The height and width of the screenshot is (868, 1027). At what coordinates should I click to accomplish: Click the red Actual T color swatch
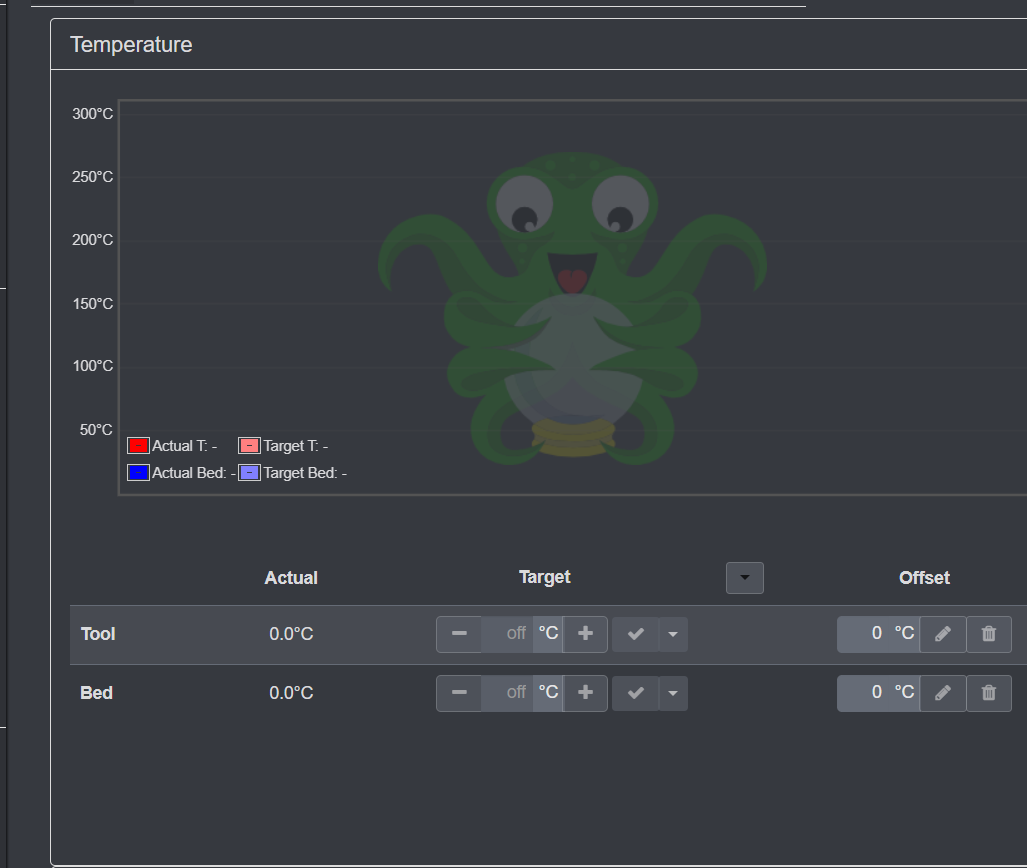(137, 444)
